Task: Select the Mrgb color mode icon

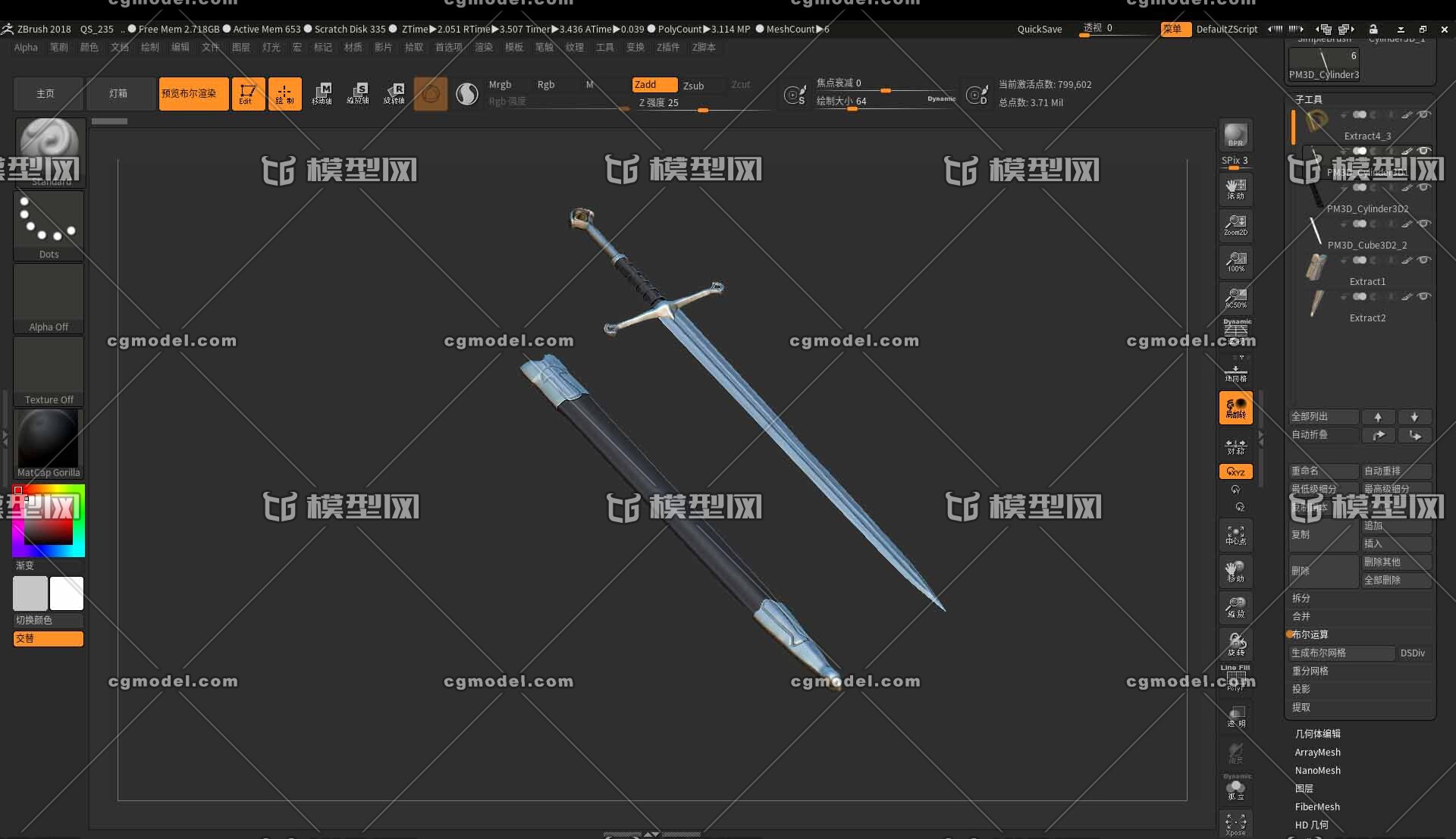Action: tap(500, 85)
